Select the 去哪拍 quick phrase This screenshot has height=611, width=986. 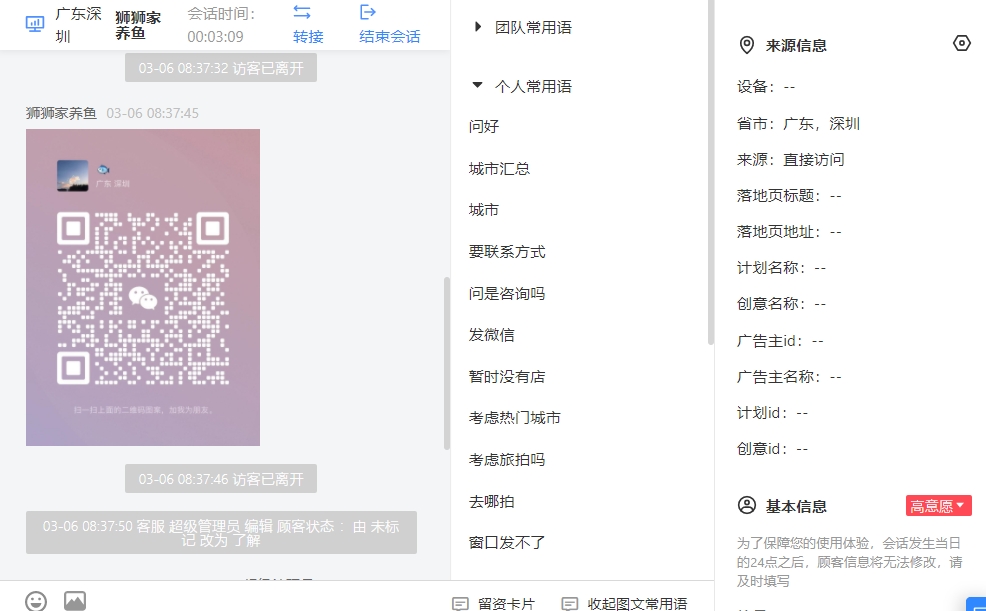(491, 502)
